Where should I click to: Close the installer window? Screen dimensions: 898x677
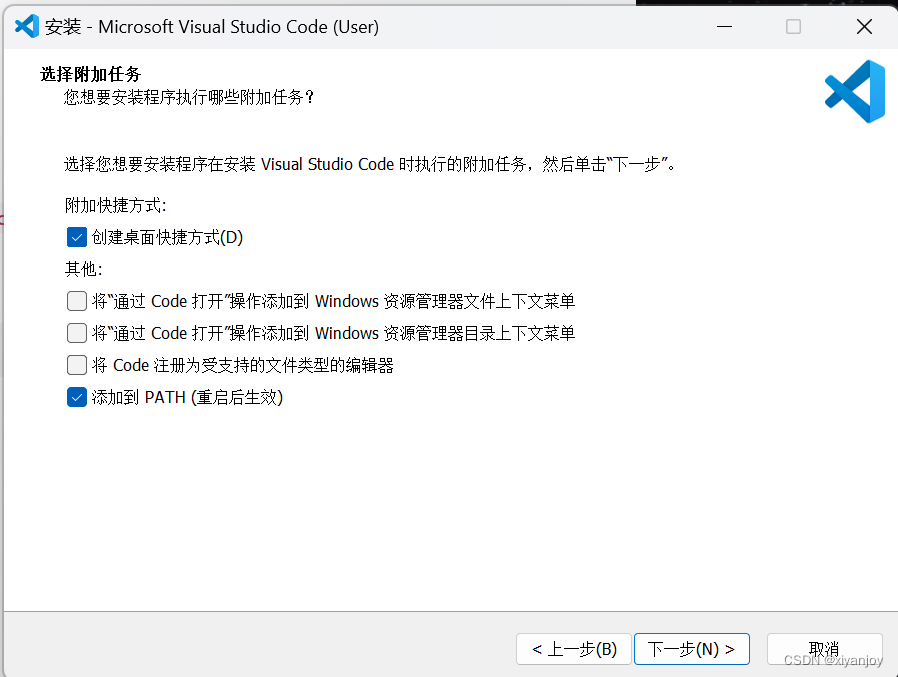point(864,26)
